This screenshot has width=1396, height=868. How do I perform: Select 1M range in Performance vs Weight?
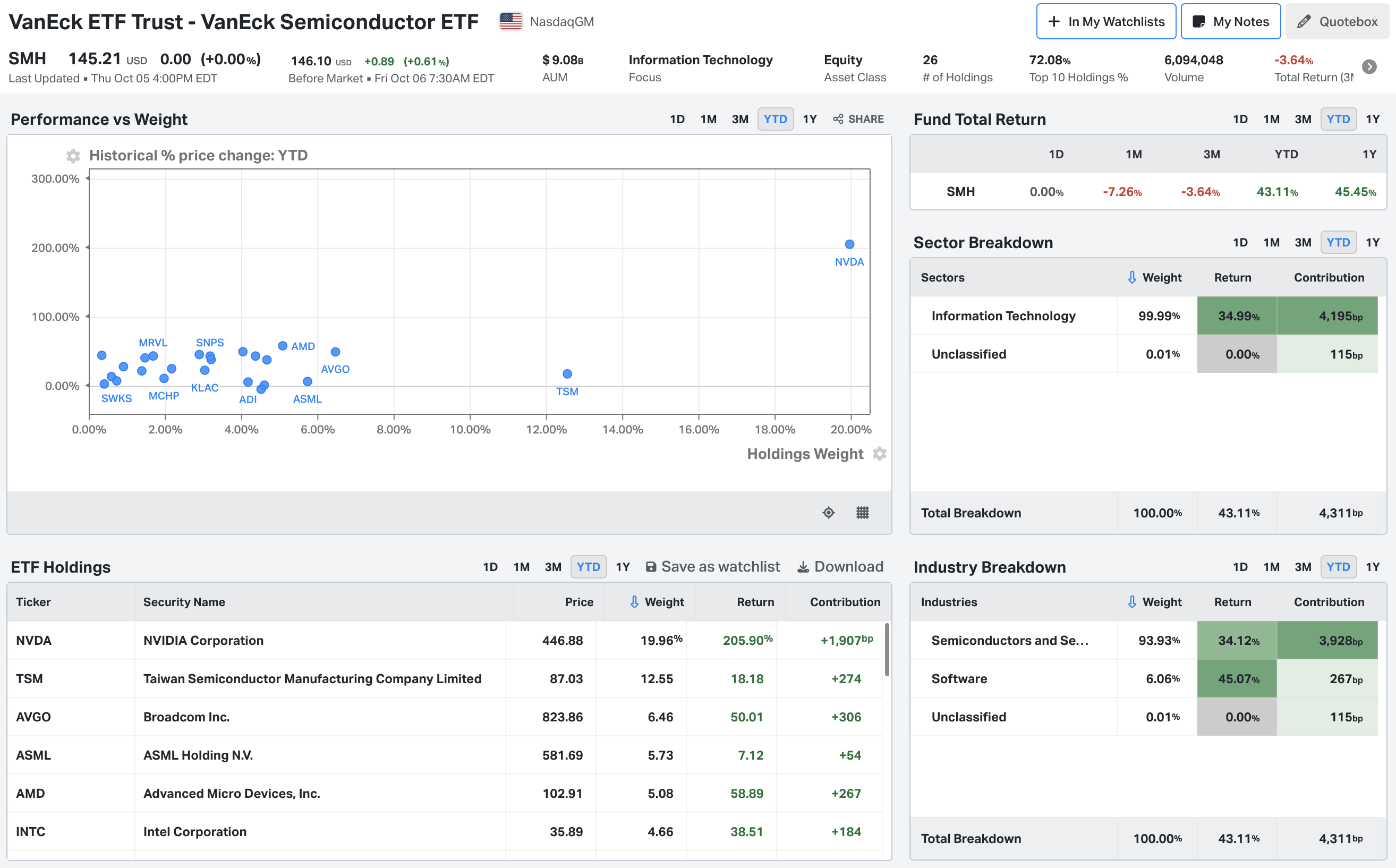click(x=708, y=119)
